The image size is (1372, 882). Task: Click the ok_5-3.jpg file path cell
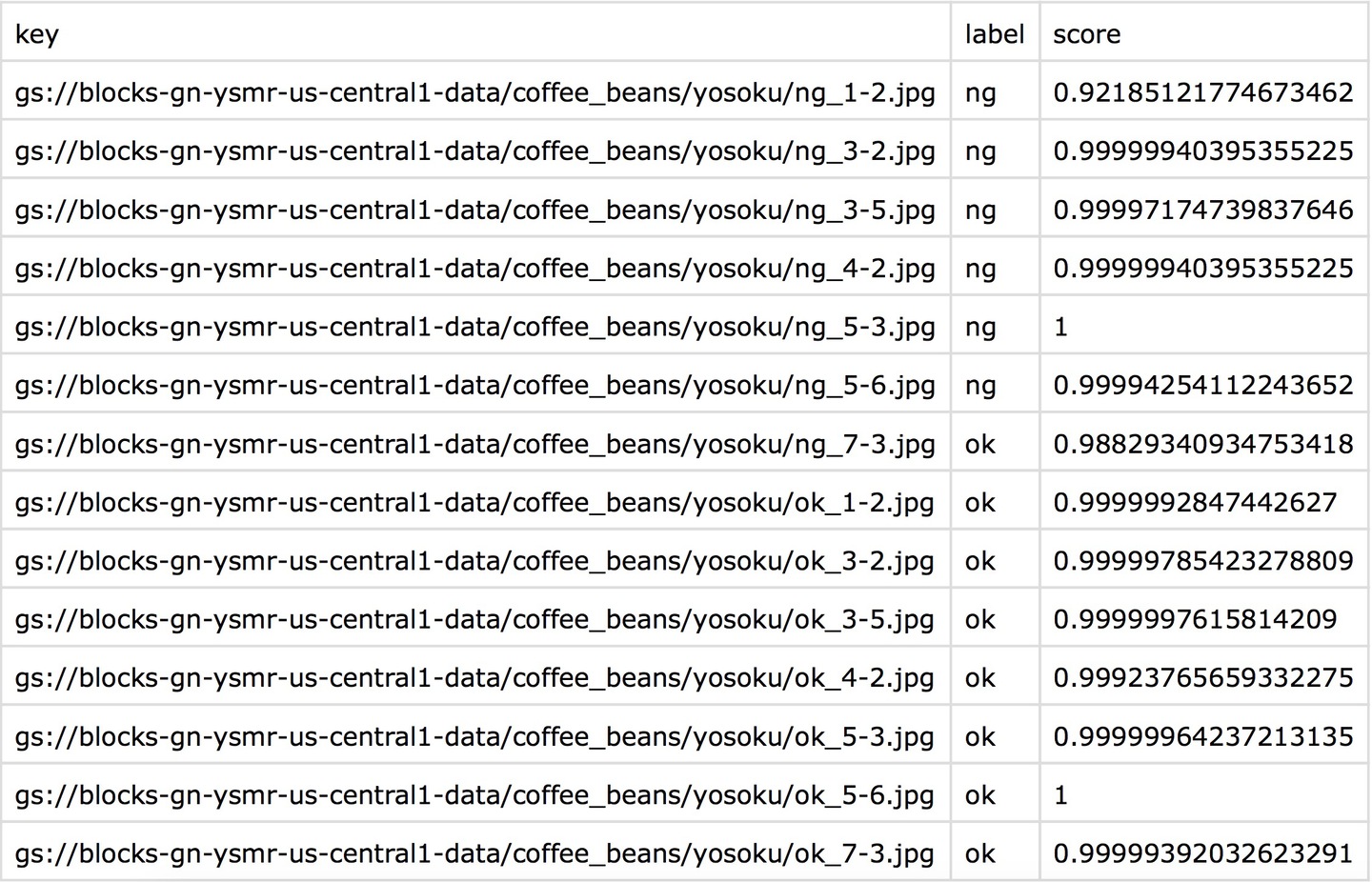[x=475, y=736]
